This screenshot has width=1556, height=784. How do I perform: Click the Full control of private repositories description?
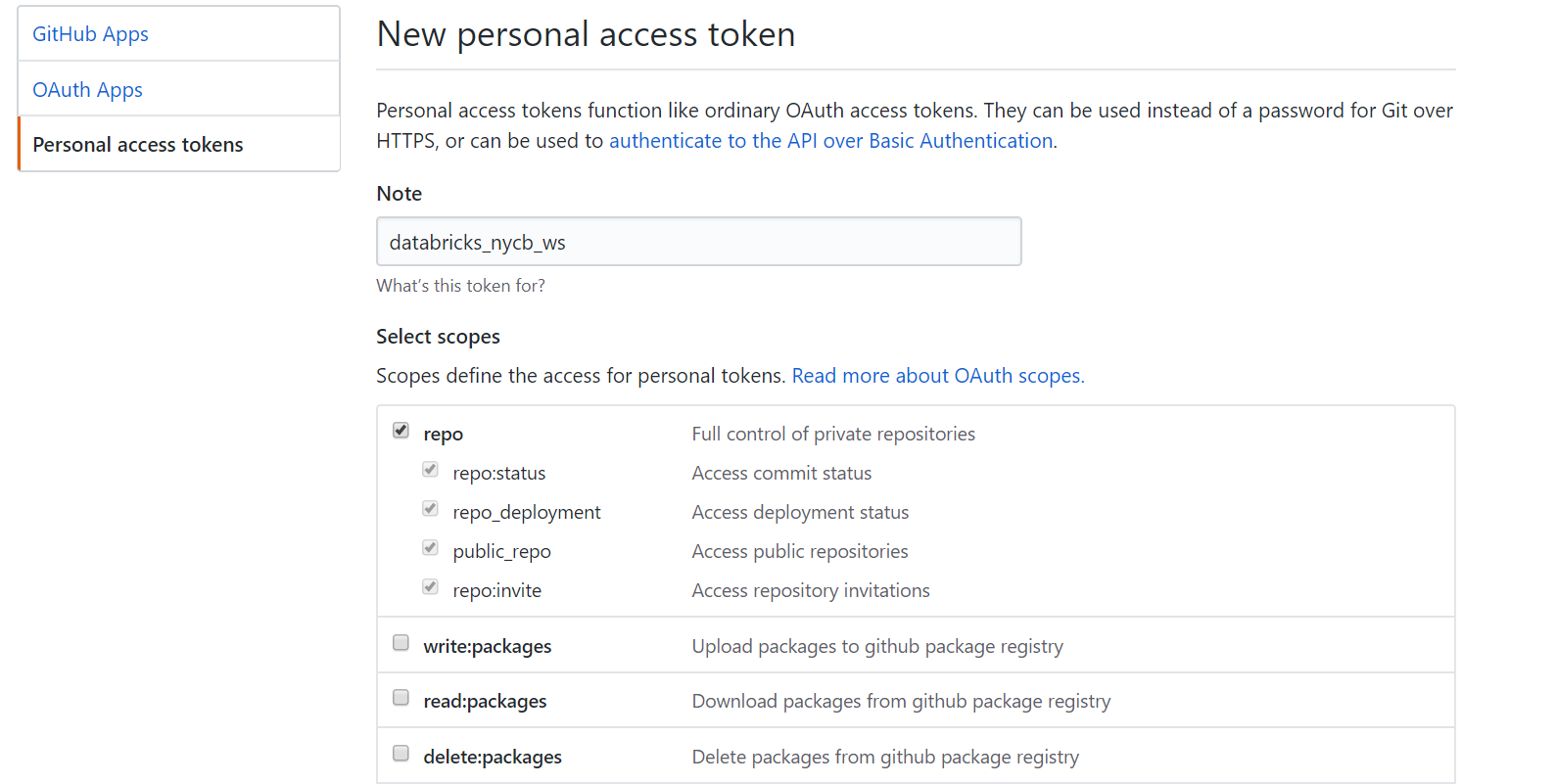833,433
